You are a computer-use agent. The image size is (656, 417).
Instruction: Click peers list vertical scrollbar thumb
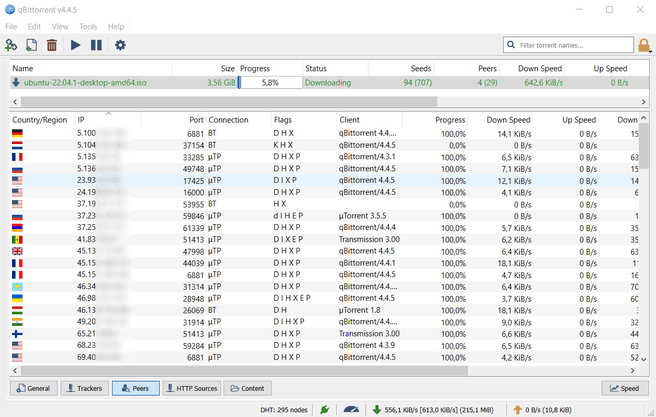(643, 144)
